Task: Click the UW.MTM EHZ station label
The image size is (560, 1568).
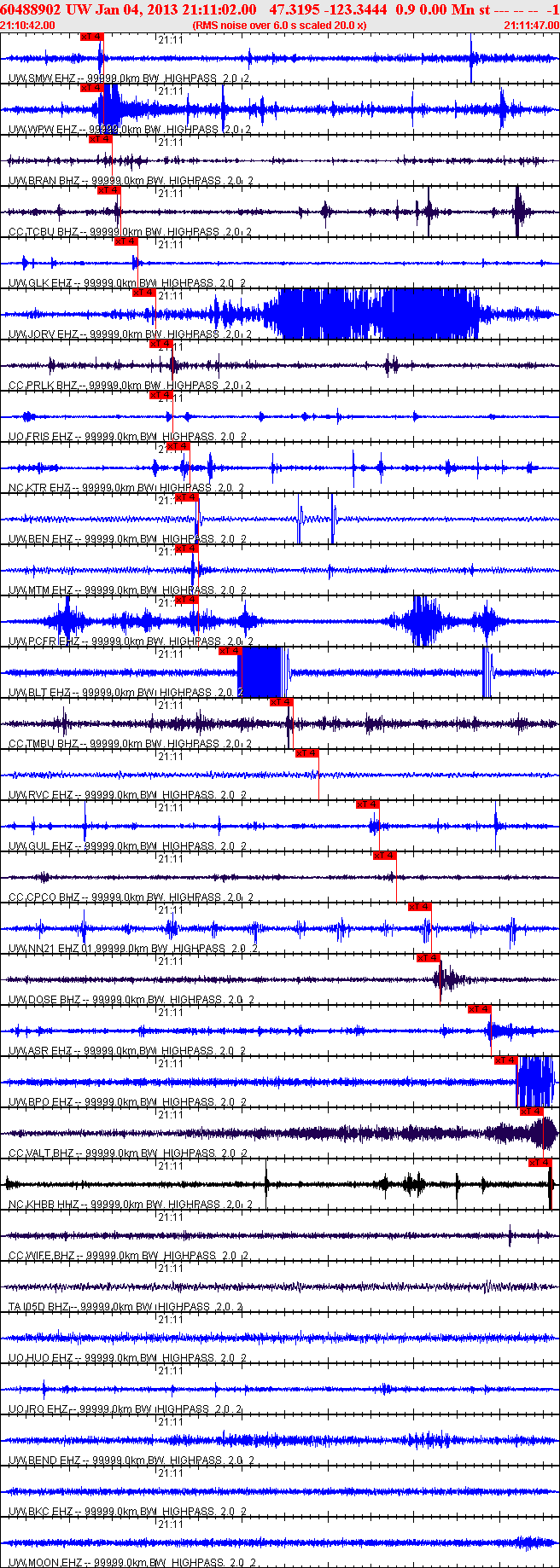Action: [x=41, y=590]
